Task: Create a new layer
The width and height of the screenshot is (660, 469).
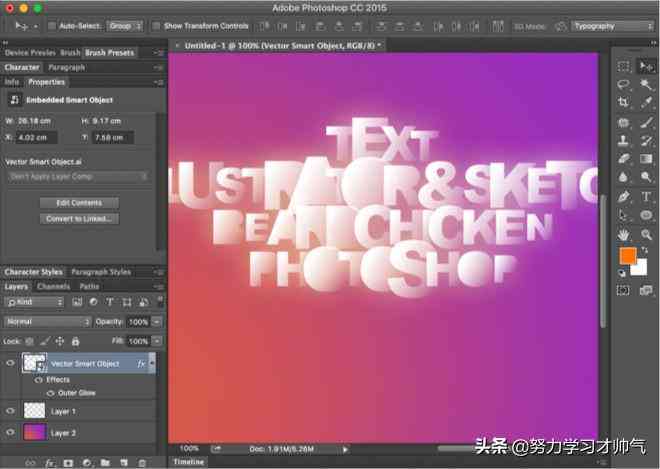Action: (124, 463)
